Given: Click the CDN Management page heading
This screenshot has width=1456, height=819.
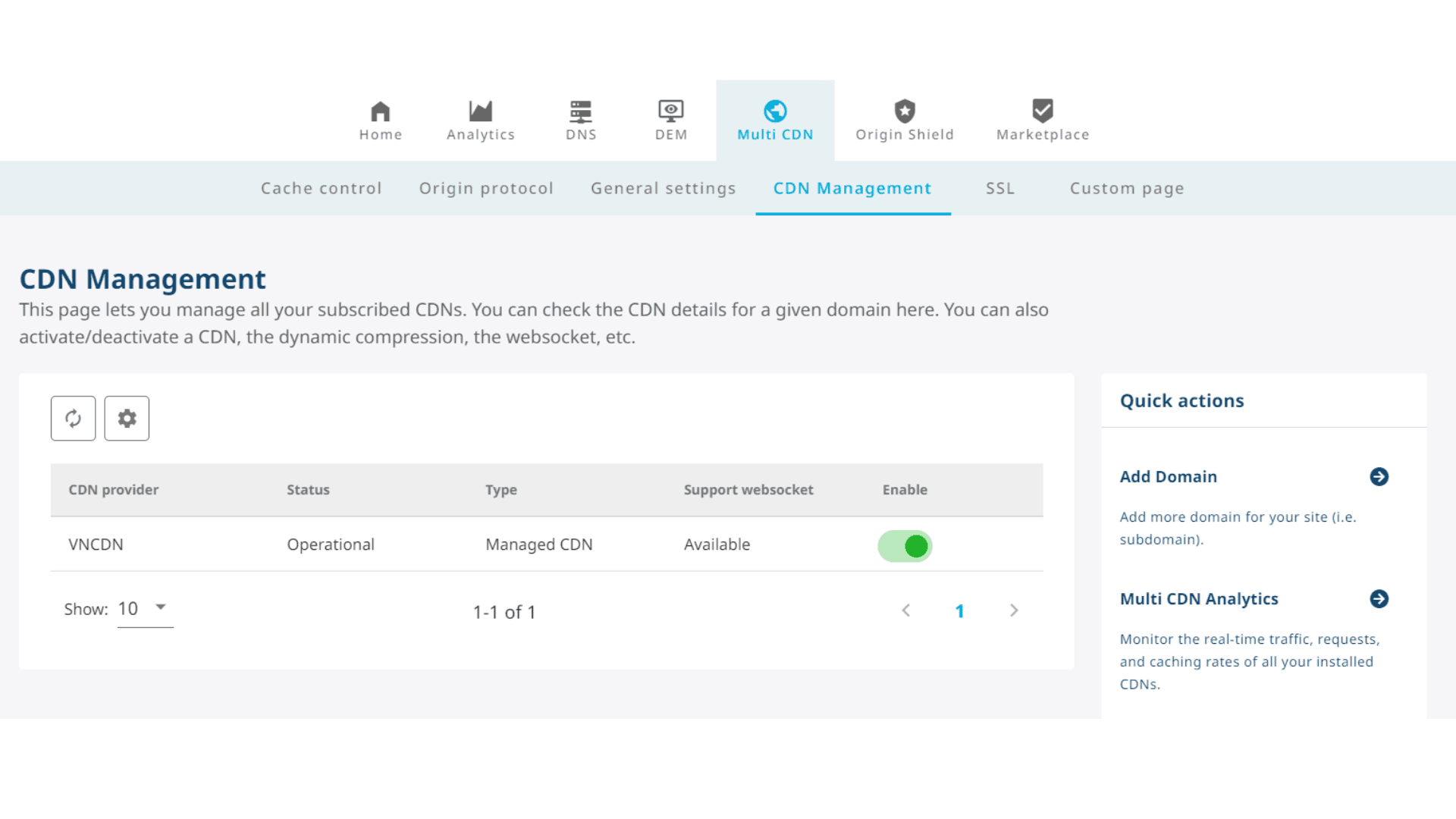Looking at the screenshot, I should [x=143, y=279].
